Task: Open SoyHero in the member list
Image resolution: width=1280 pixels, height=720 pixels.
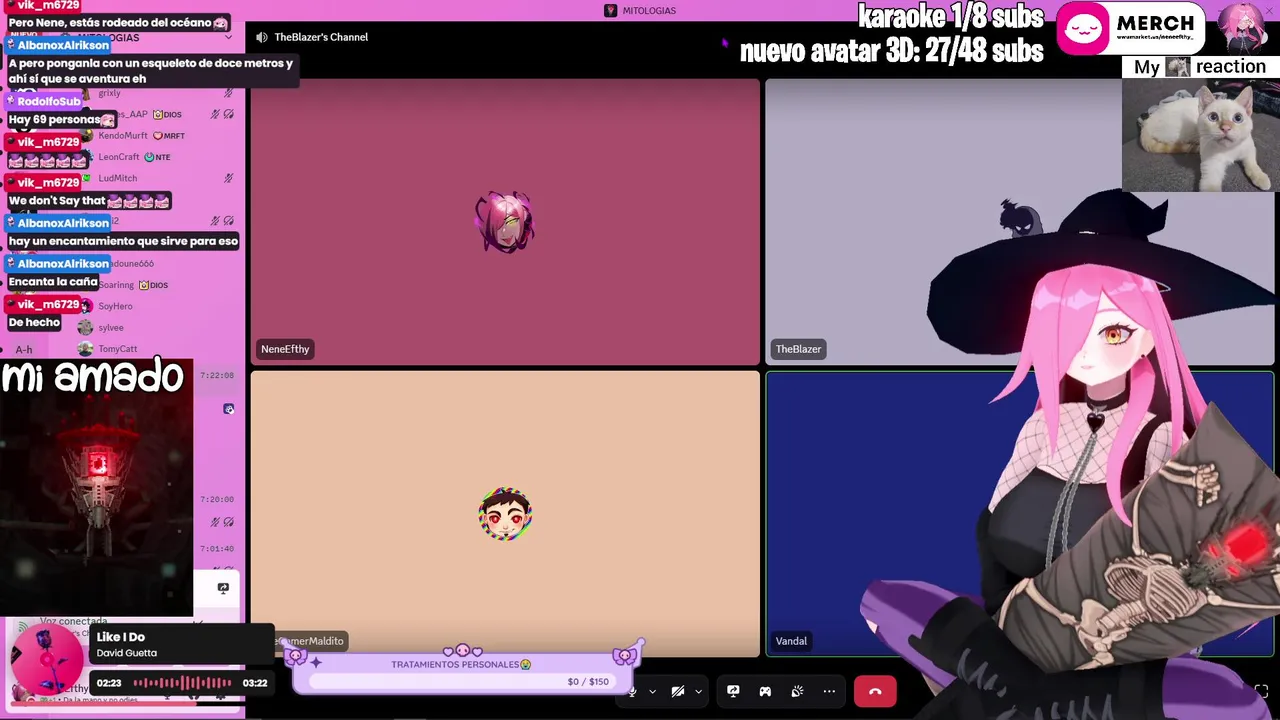Action: 116,306
